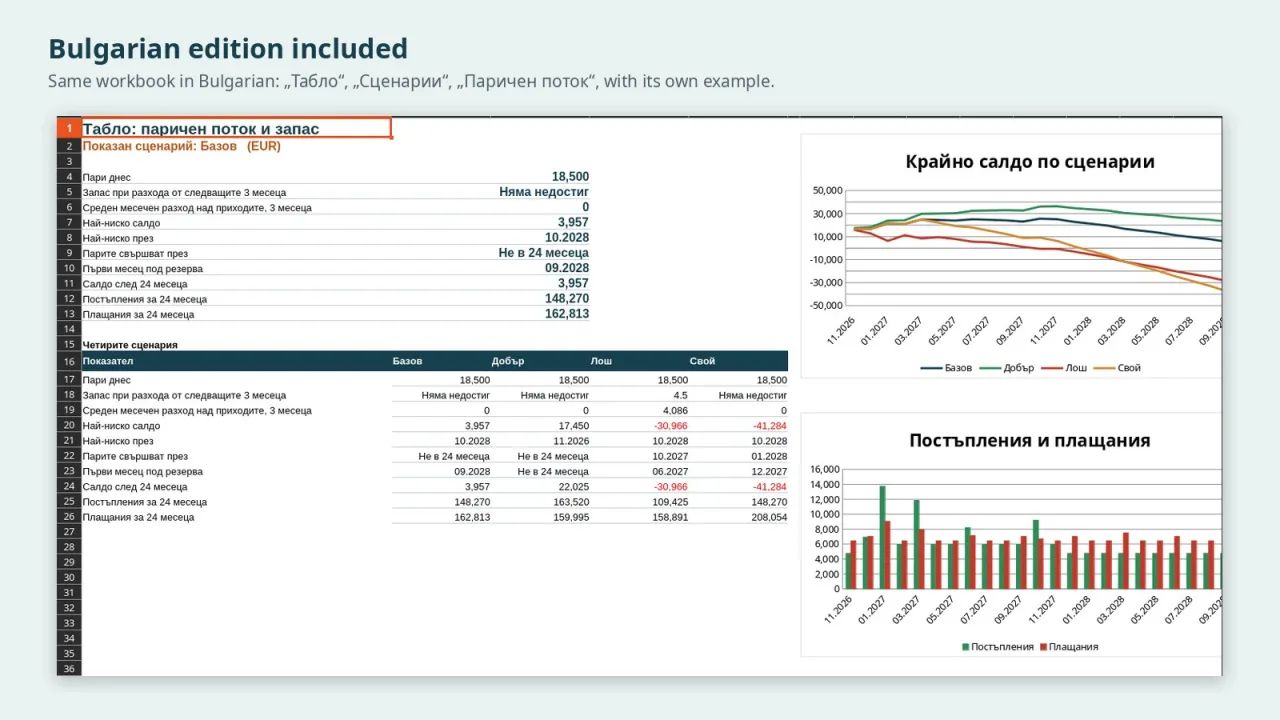This screenshot has height=720, width=1280.
Task: Select the "Добър" column header in the scenarios table
Action: tap(539, 361)
